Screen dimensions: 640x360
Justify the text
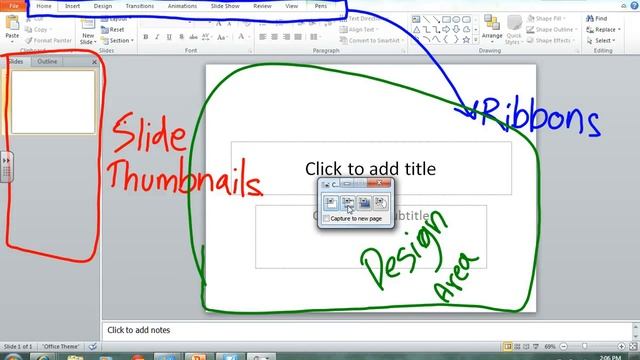pos(298,37)
